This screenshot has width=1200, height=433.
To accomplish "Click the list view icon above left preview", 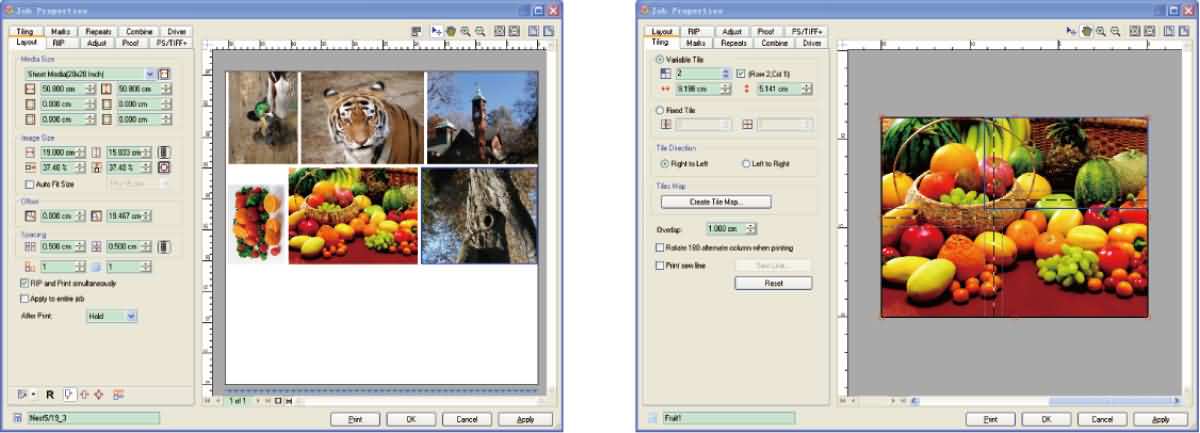I will coord(416,32).
